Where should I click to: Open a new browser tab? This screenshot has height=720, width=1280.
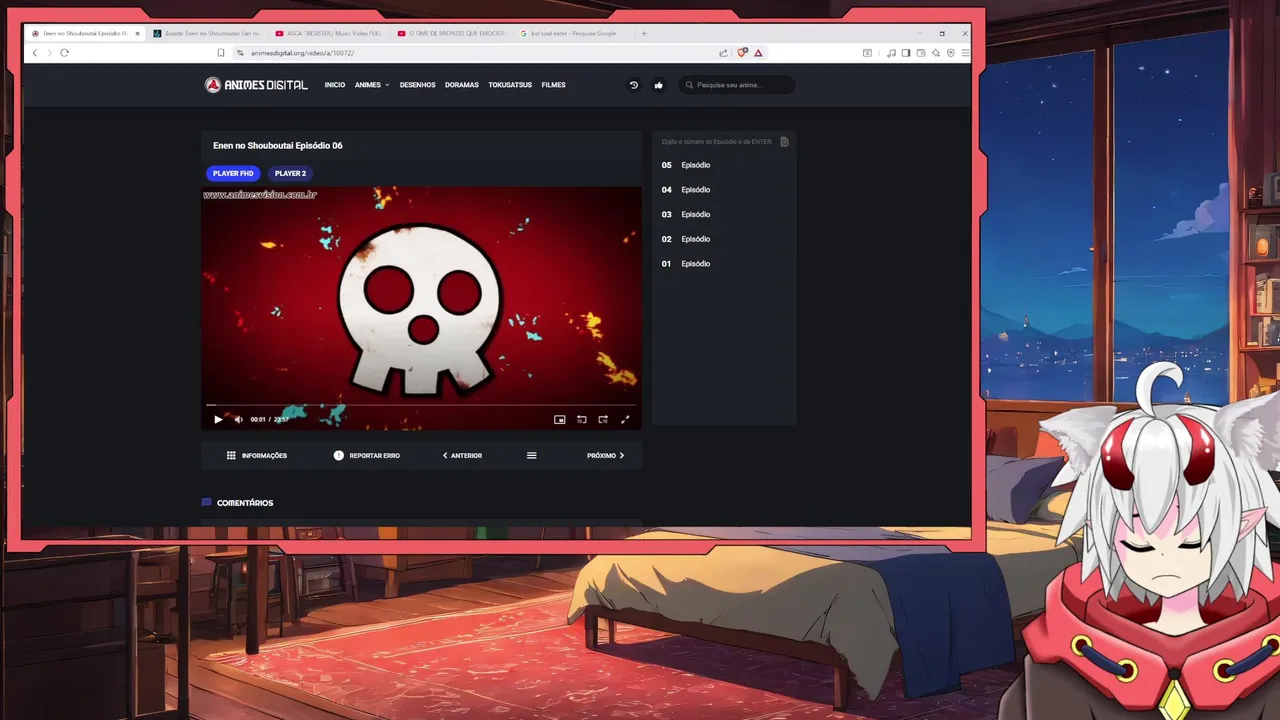644,33
